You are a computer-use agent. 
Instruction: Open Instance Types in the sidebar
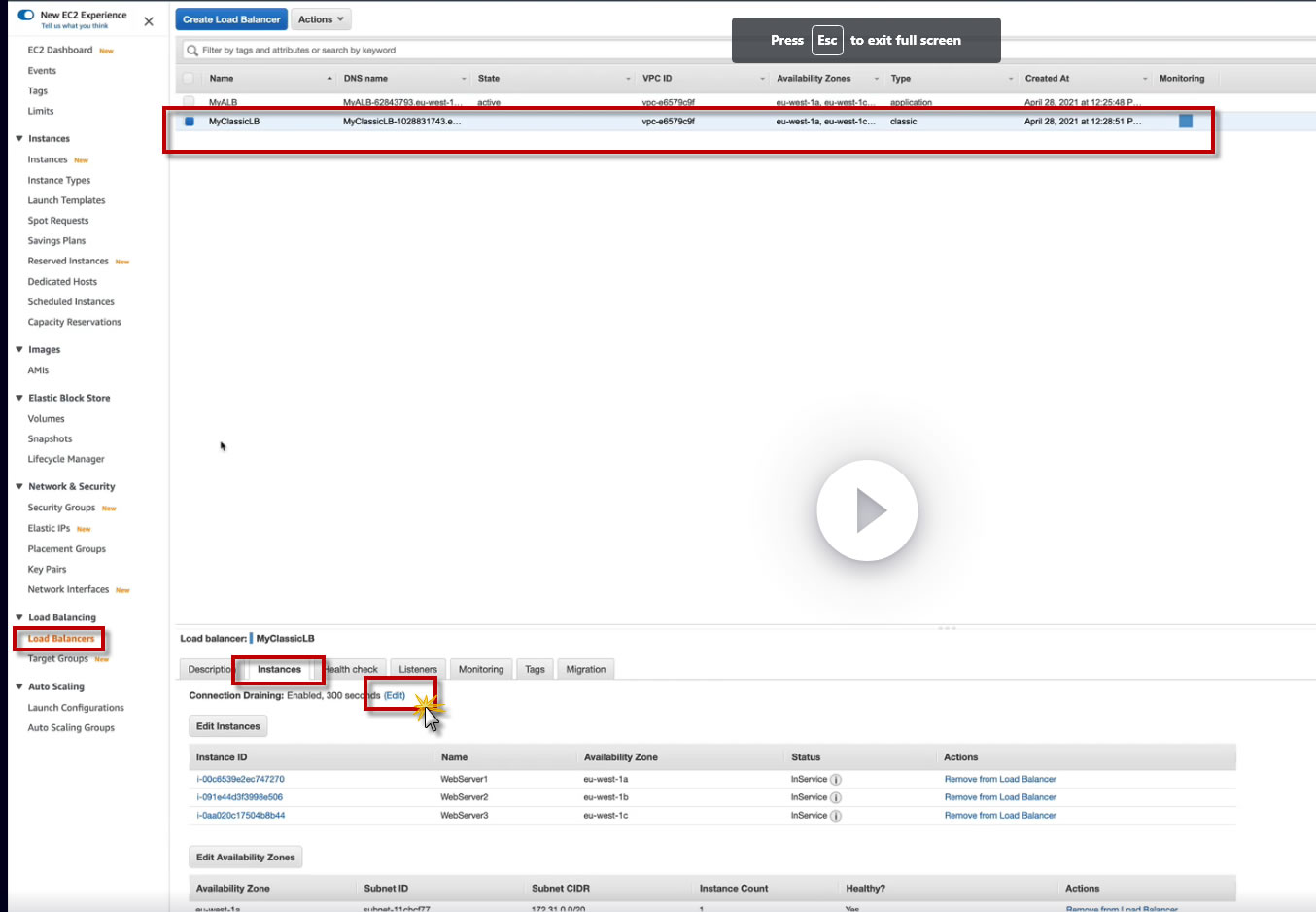pyautogui.click(x=59, y=180)
